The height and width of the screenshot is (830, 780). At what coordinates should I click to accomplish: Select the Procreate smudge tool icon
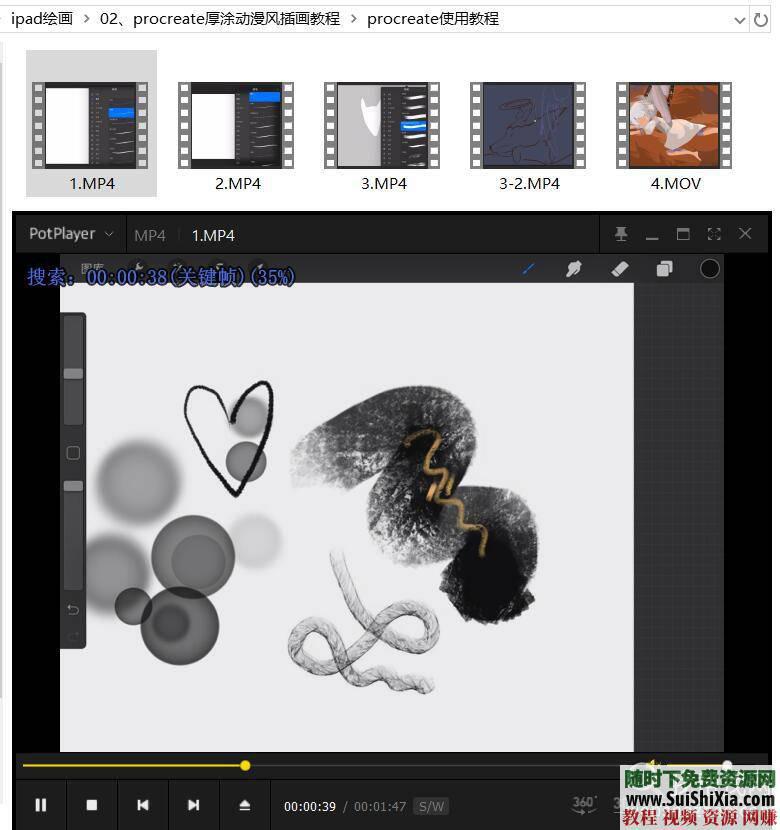pyautogui.click(x=574, y=269)
